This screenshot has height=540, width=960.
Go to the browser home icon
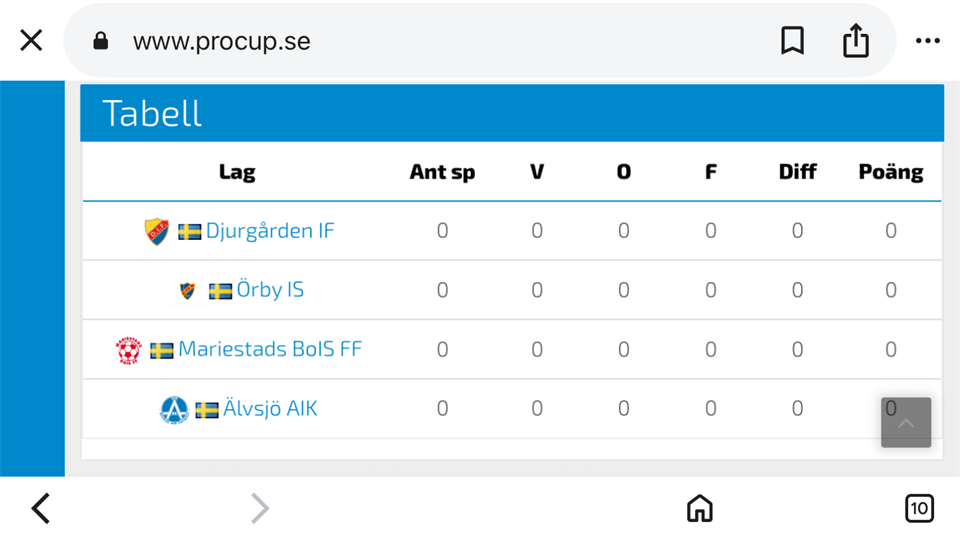(x=700, y=509)
